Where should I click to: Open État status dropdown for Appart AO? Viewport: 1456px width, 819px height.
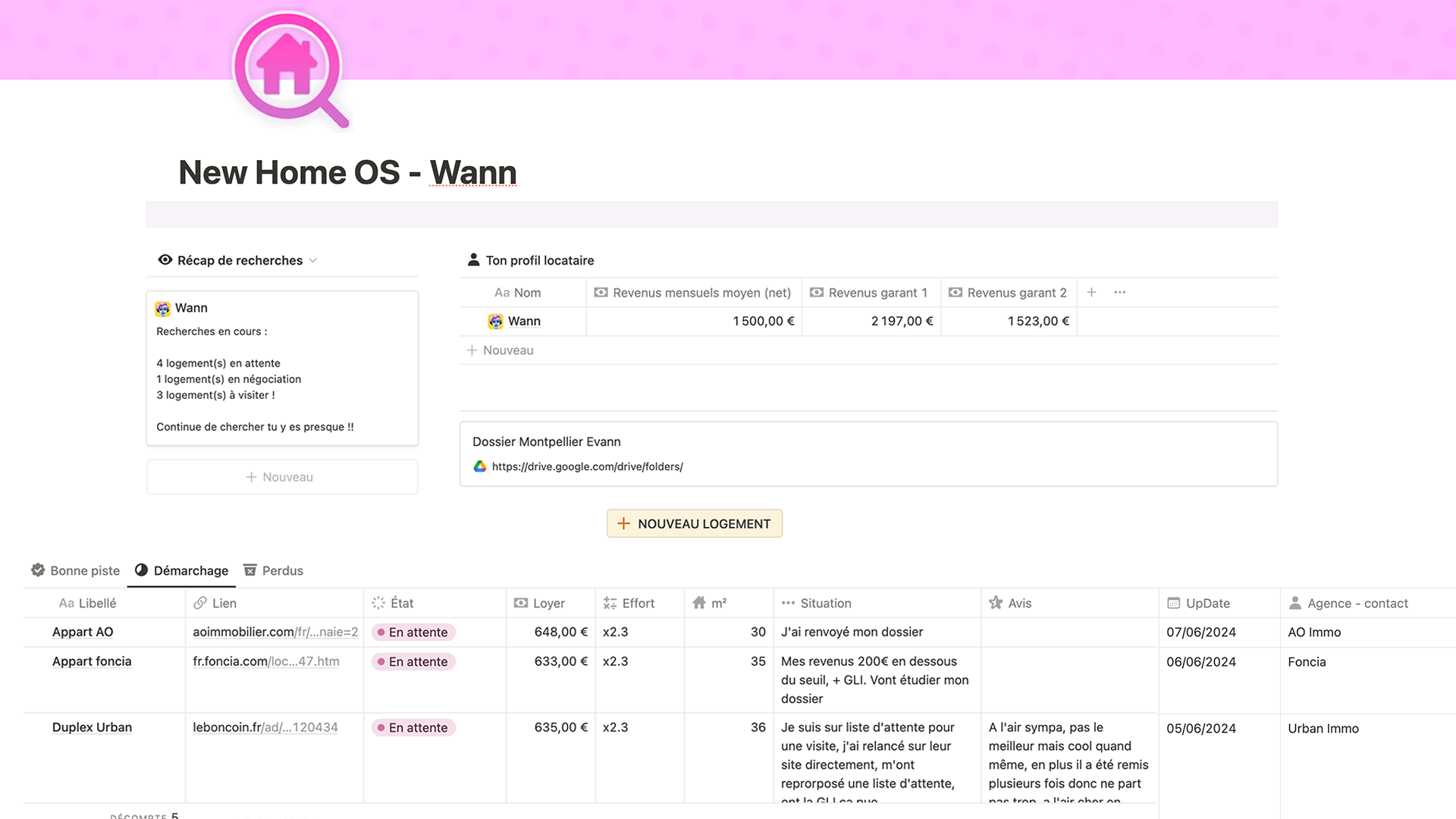click(413, 632)
